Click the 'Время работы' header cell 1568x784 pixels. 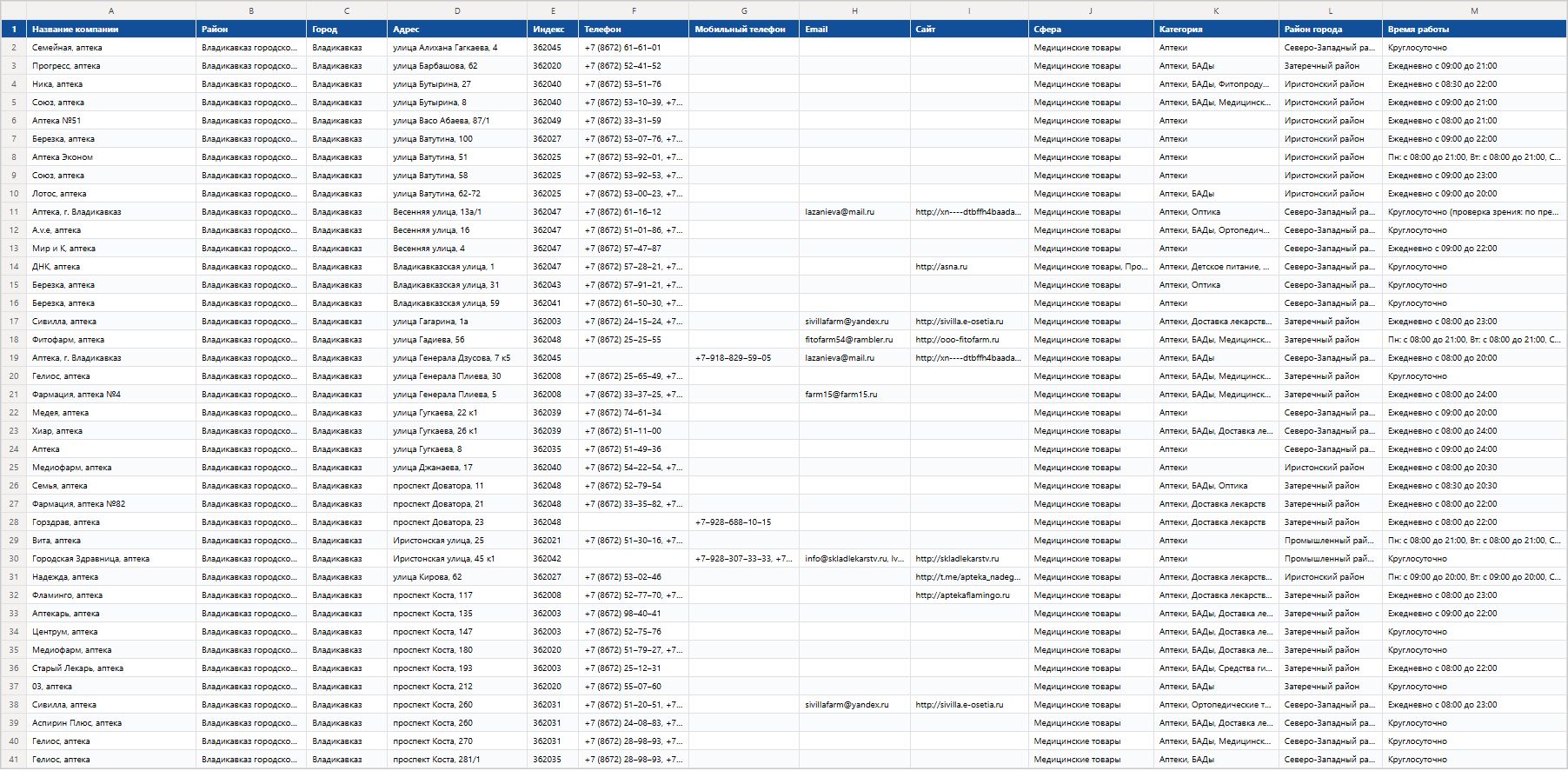point(1474,29)
